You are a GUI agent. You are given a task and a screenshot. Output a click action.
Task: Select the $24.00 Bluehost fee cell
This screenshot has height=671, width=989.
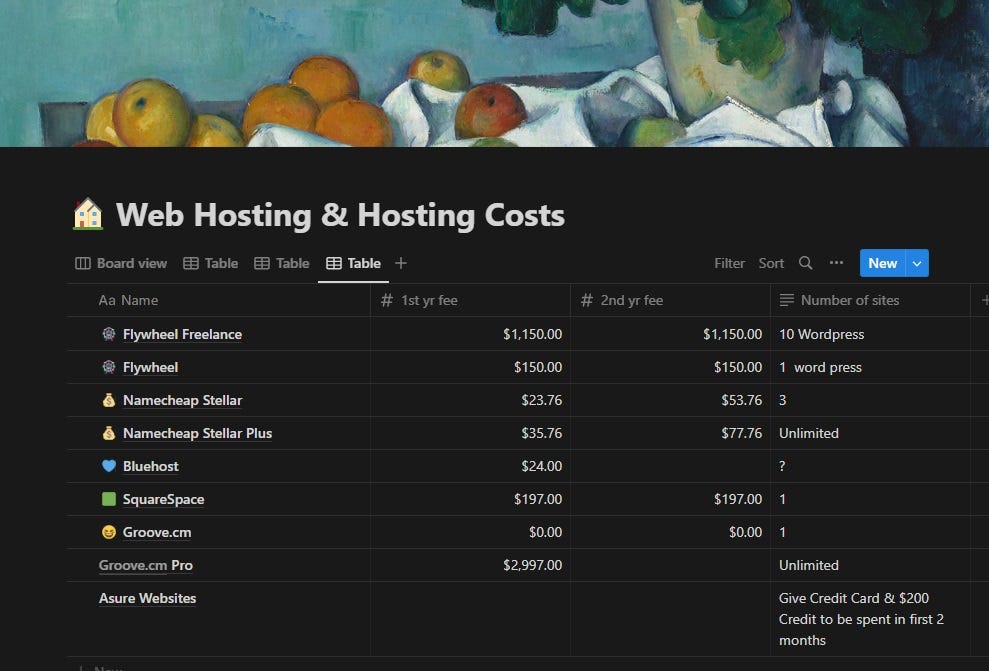pyautogui.click(x=471, y=466)
